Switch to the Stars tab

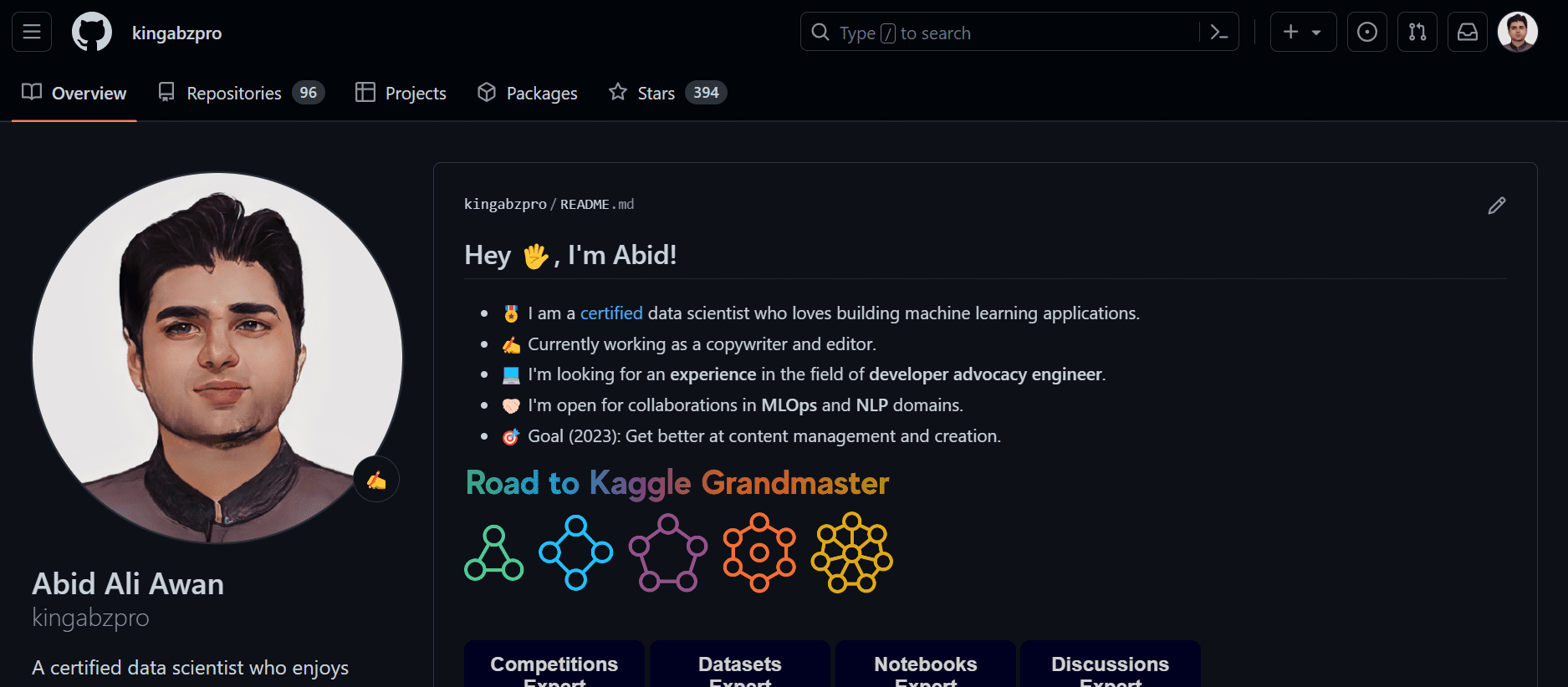(667, 93)
